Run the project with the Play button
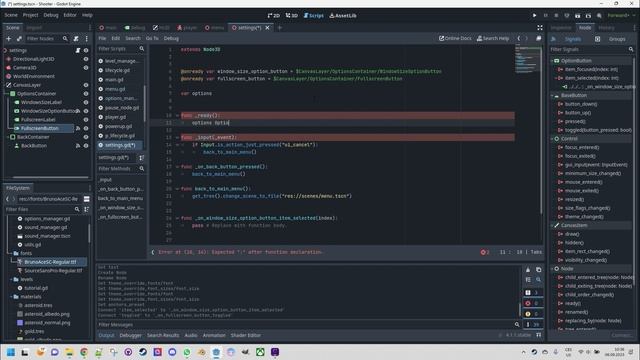640x360 pixels. click(534, 16)
